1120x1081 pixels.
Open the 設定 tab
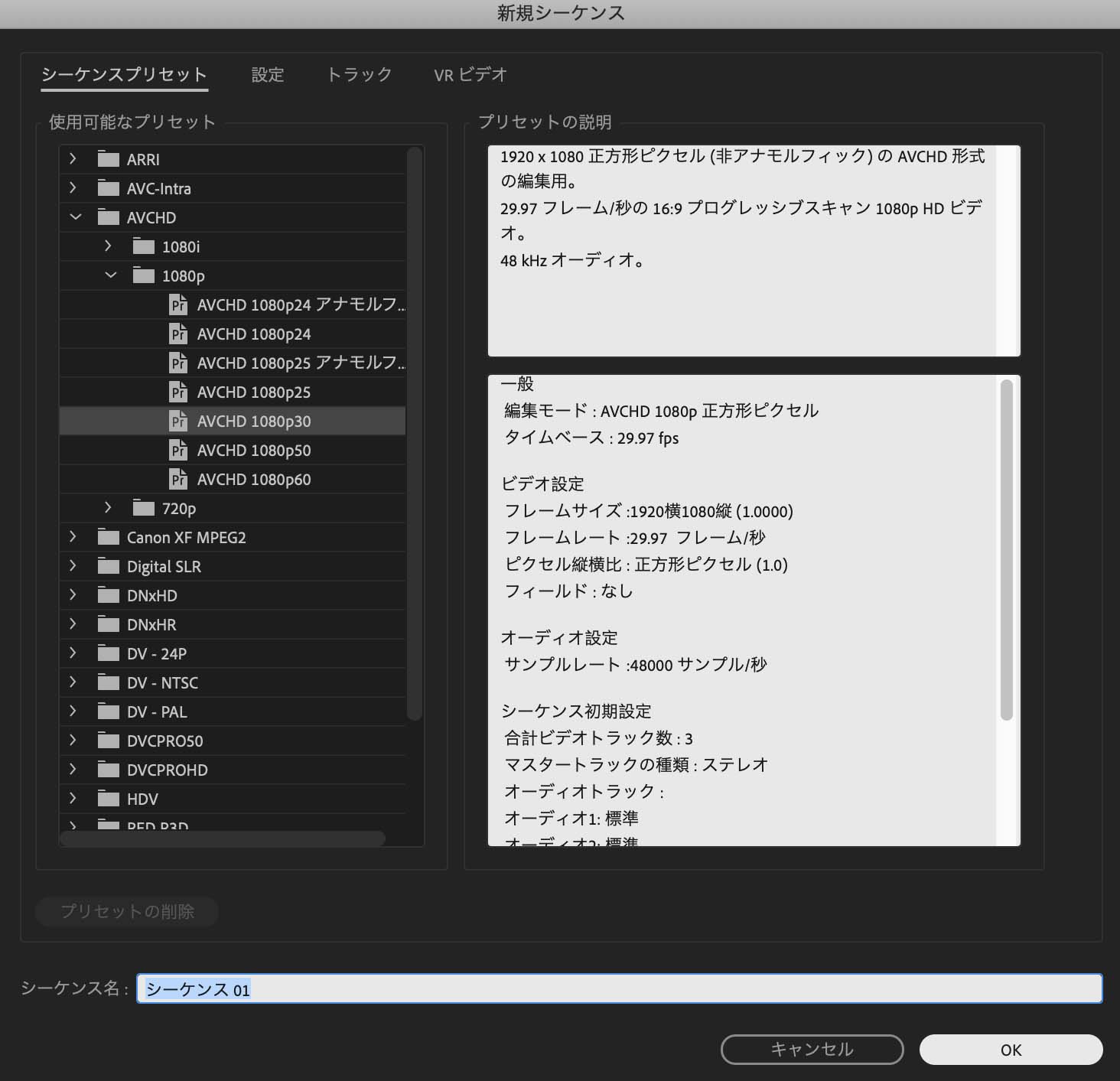click(x=268, y=74)
